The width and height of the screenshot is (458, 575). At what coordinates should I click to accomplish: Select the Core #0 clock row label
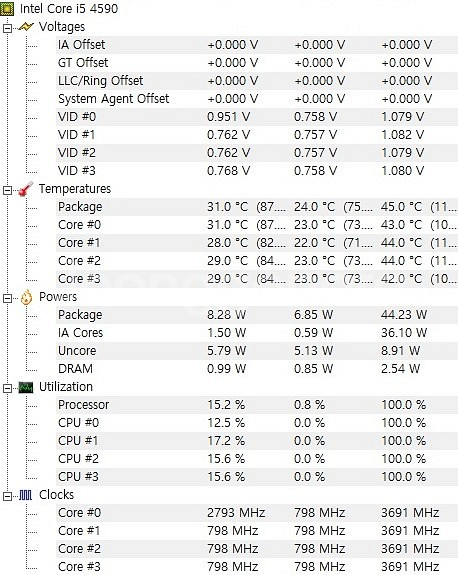[x=79, y=513]
